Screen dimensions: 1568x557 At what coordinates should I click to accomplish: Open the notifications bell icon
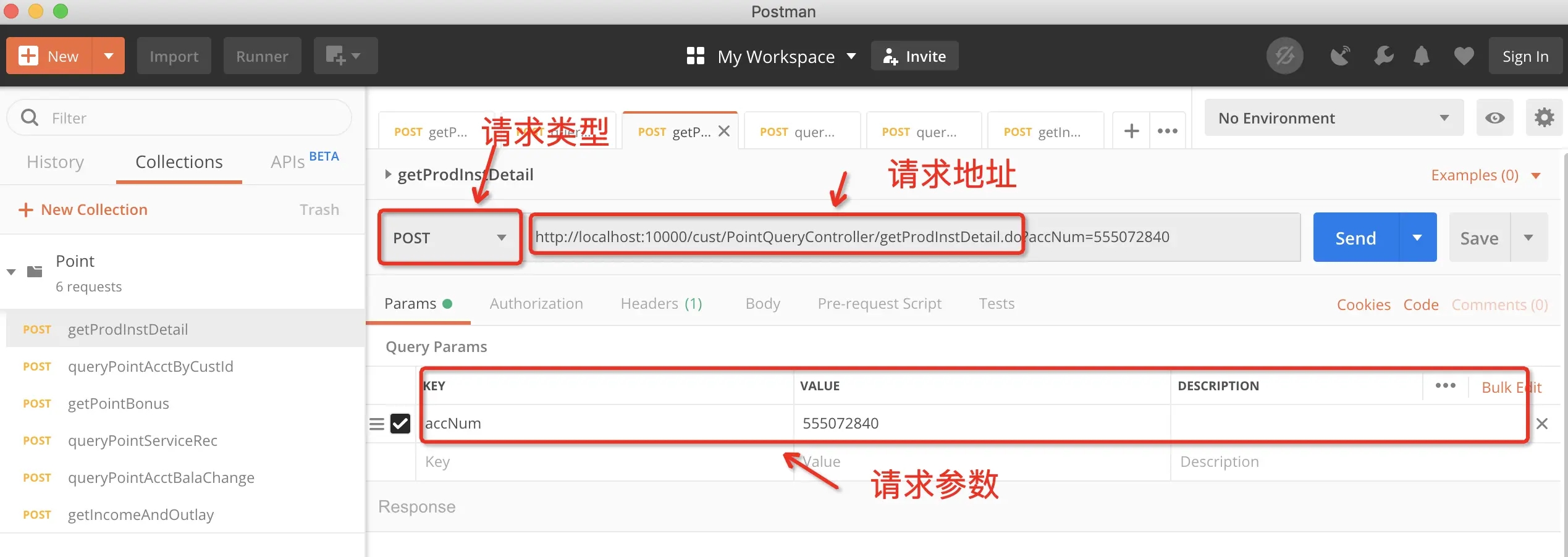coord(1422,56)
